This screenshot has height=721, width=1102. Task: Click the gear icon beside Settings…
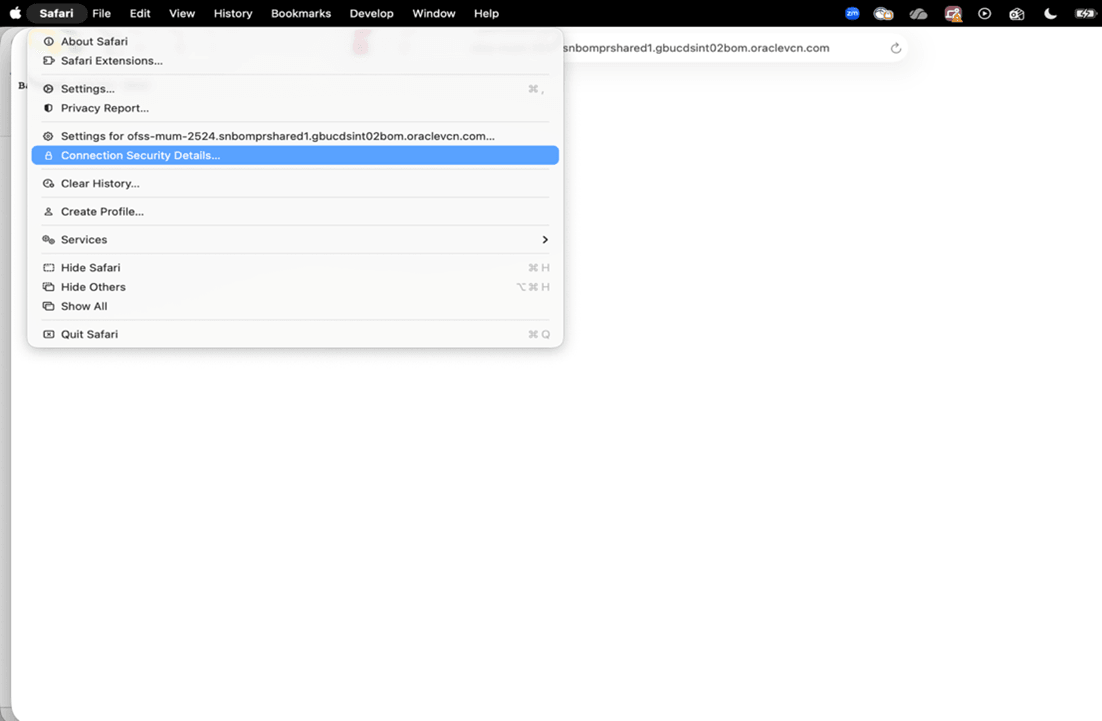point(48,89)
